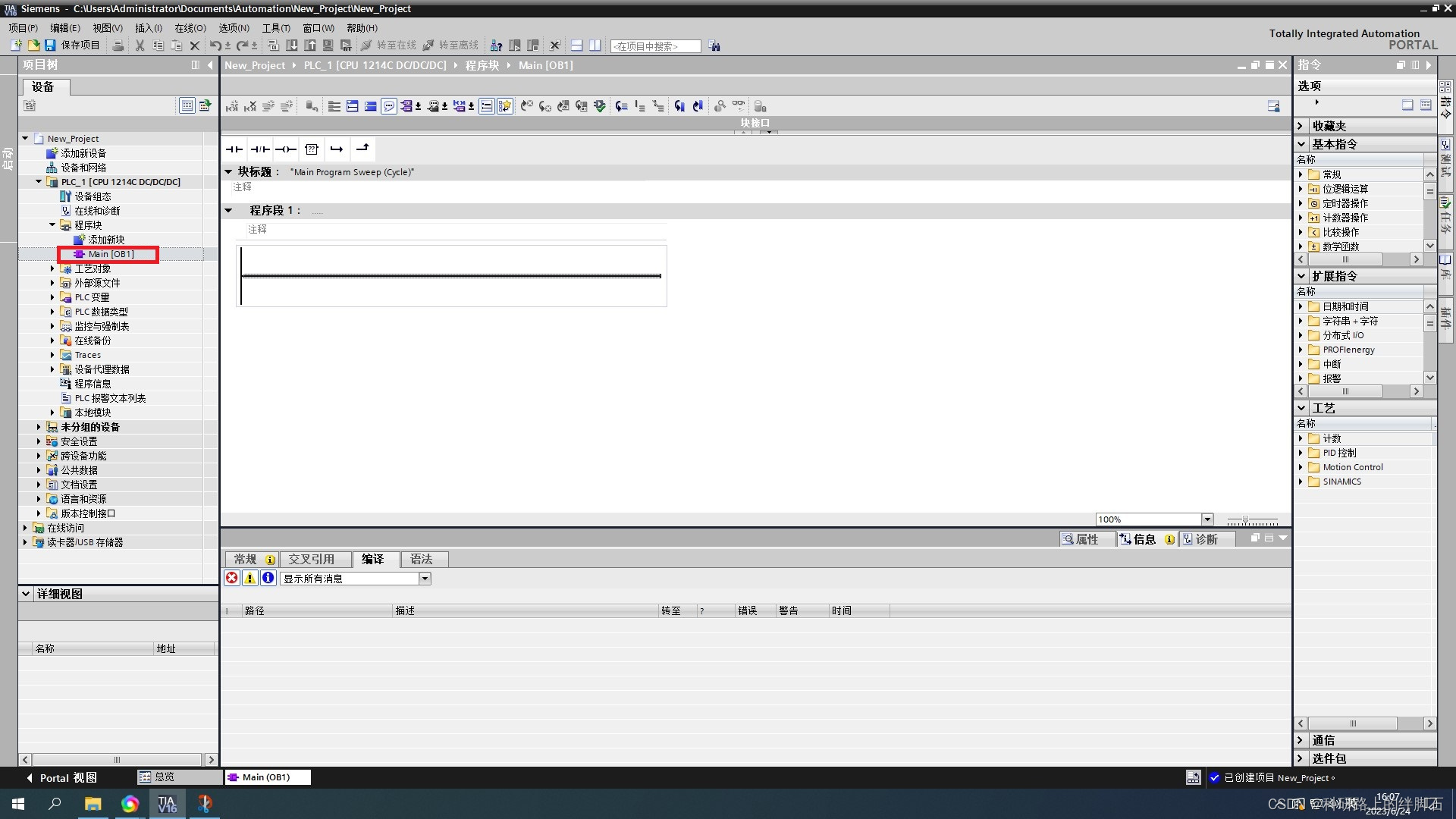Open File Explorer from the taskbar
This screenshot has height=819, width=1456.
click(93, 804)
